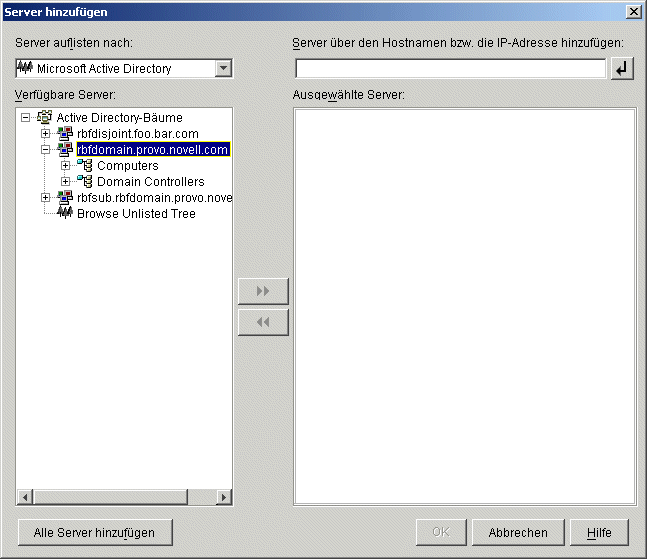Click the horizontal scrollbar thumb in server tree
649x559 pixels.
click(x=111, y=497)
